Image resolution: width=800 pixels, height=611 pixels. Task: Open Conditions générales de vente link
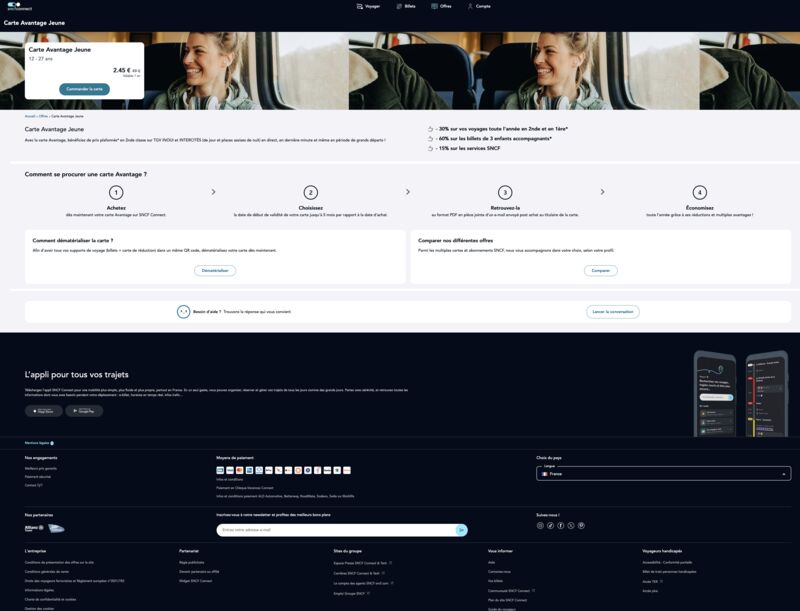(47, 572)
